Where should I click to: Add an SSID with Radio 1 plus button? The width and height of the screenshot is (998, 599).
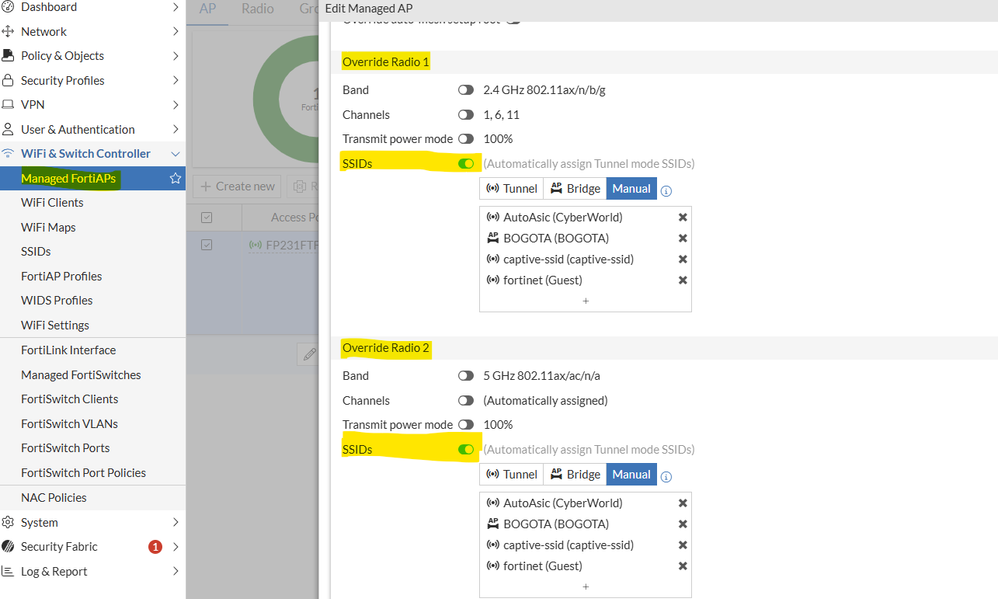pyautogui.click(x=585, y=300)
